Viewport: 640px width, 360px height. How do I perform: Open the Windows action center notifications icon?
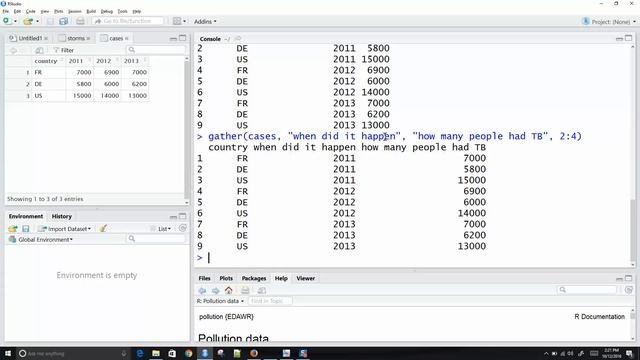click(629, 353)
